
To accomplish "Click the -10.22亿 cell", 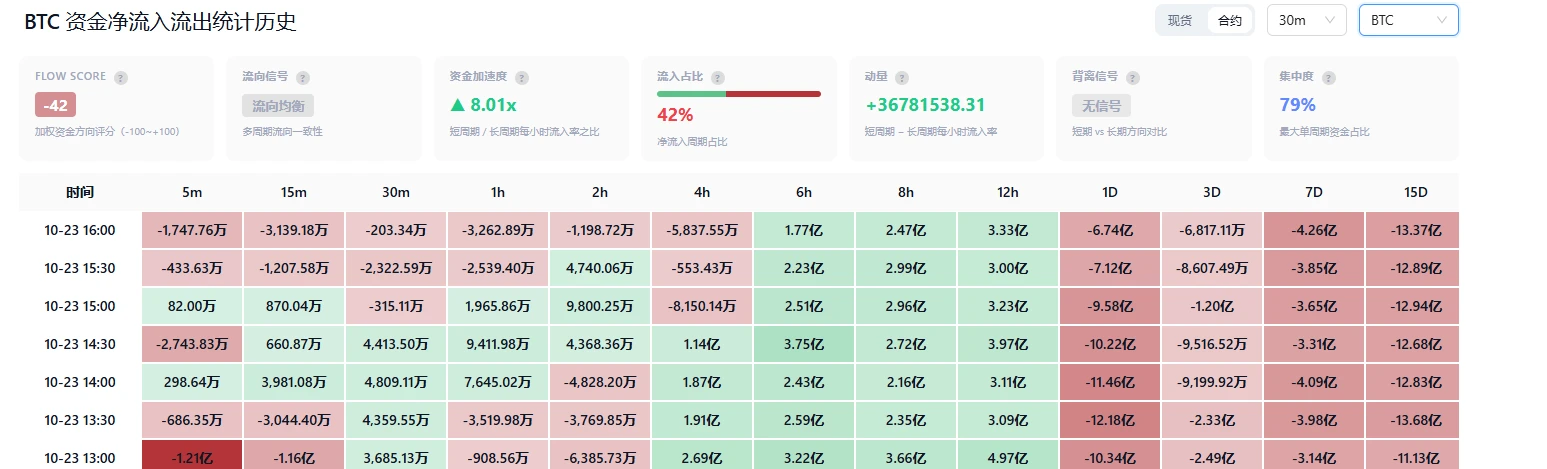I will click(x=1111, y=344).
